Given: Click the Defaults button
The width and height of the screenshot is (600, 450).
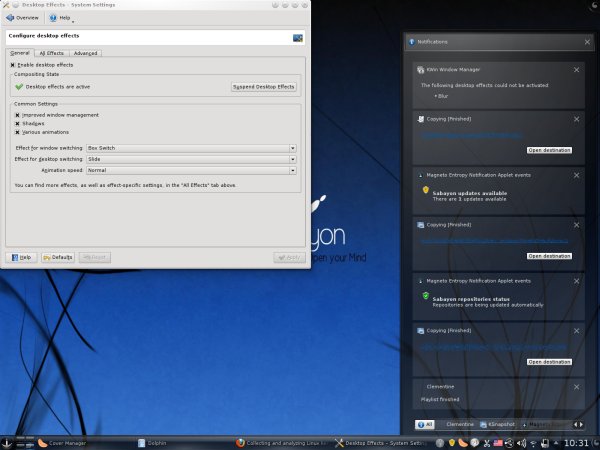Looking at the screenshot, I should pyautogui.click(x=58, y=257).
